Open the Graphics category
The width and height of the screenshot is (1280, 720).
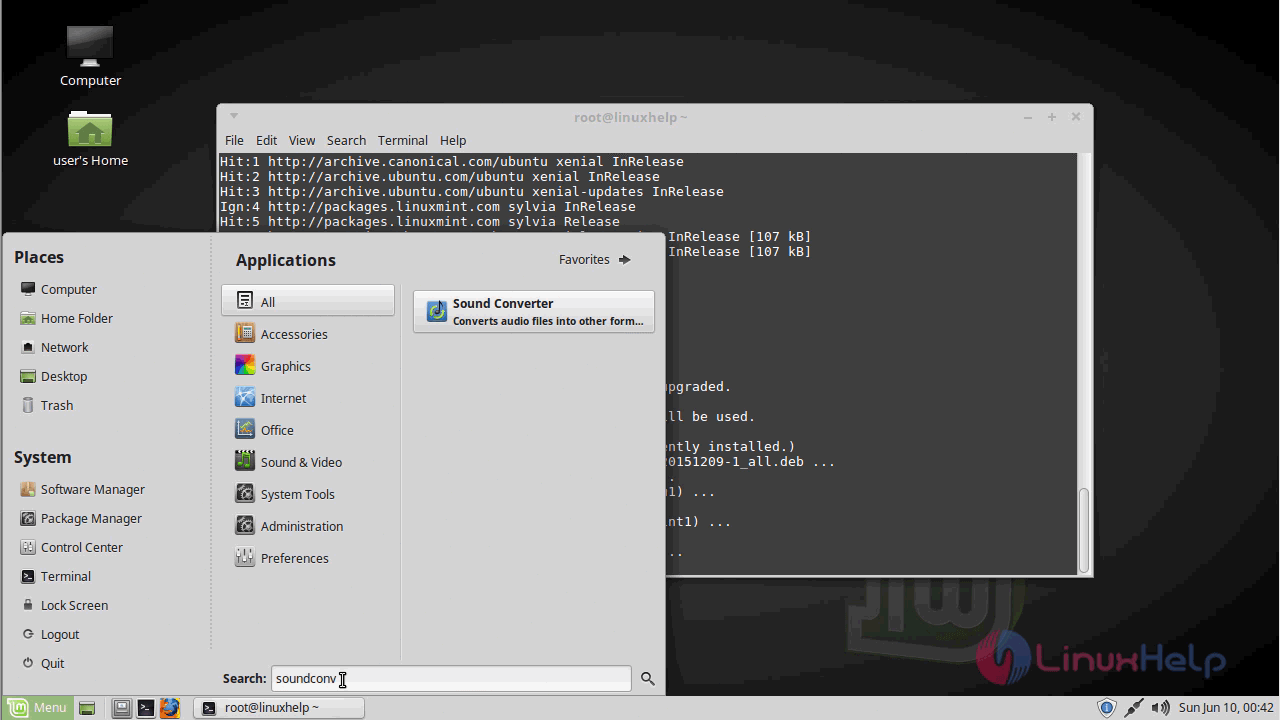click(308, 366)
